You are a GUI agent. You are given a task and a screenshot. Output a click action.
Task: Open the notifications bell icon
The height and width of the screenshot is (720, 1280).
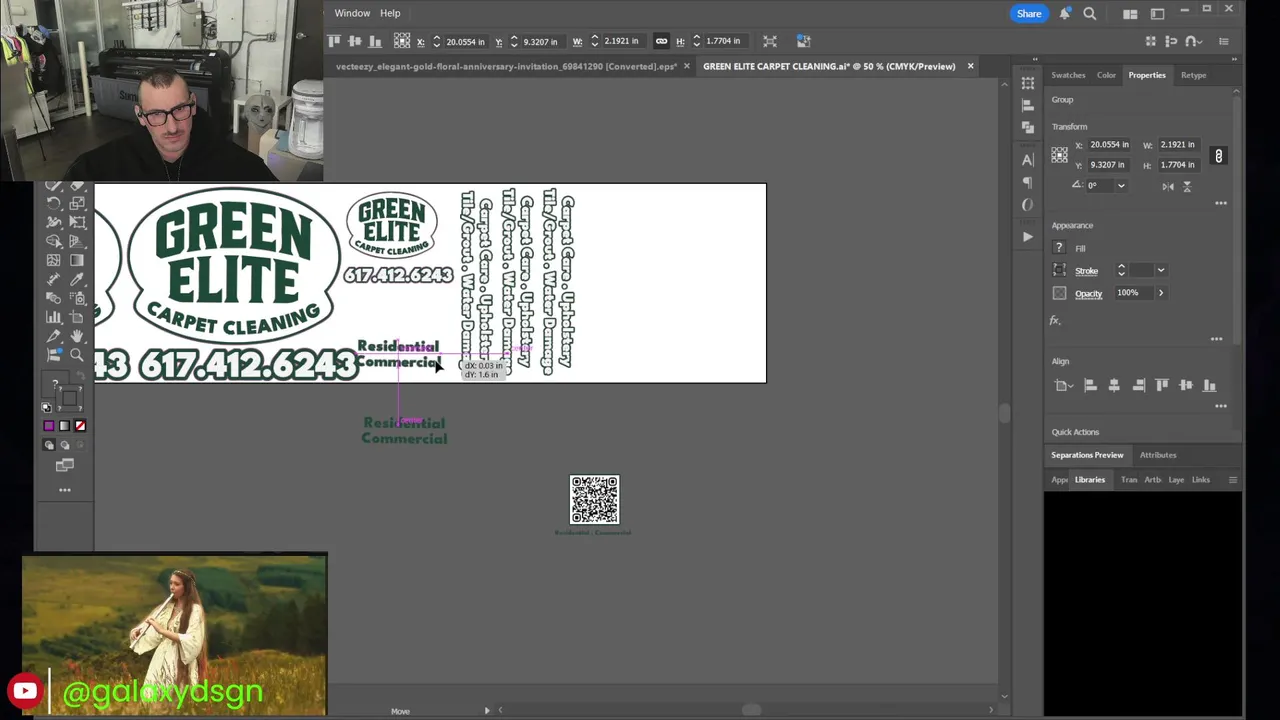(x=1065, y=13)
